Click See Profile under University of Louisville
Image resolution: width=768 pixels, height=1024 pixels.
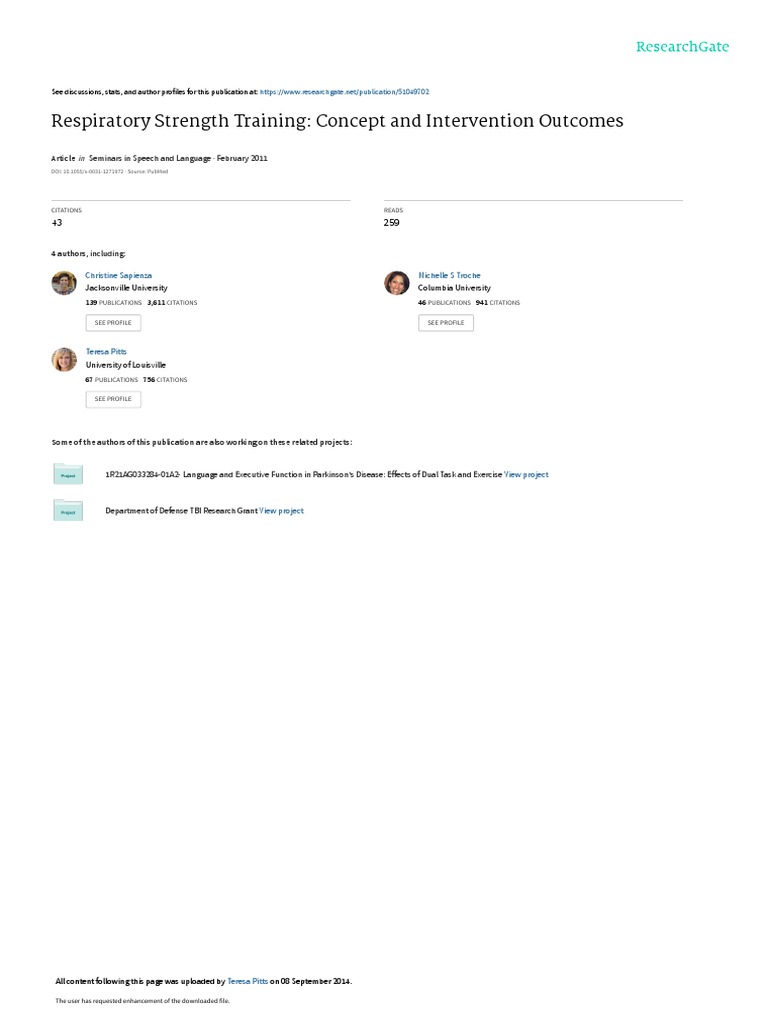point(113,399)
